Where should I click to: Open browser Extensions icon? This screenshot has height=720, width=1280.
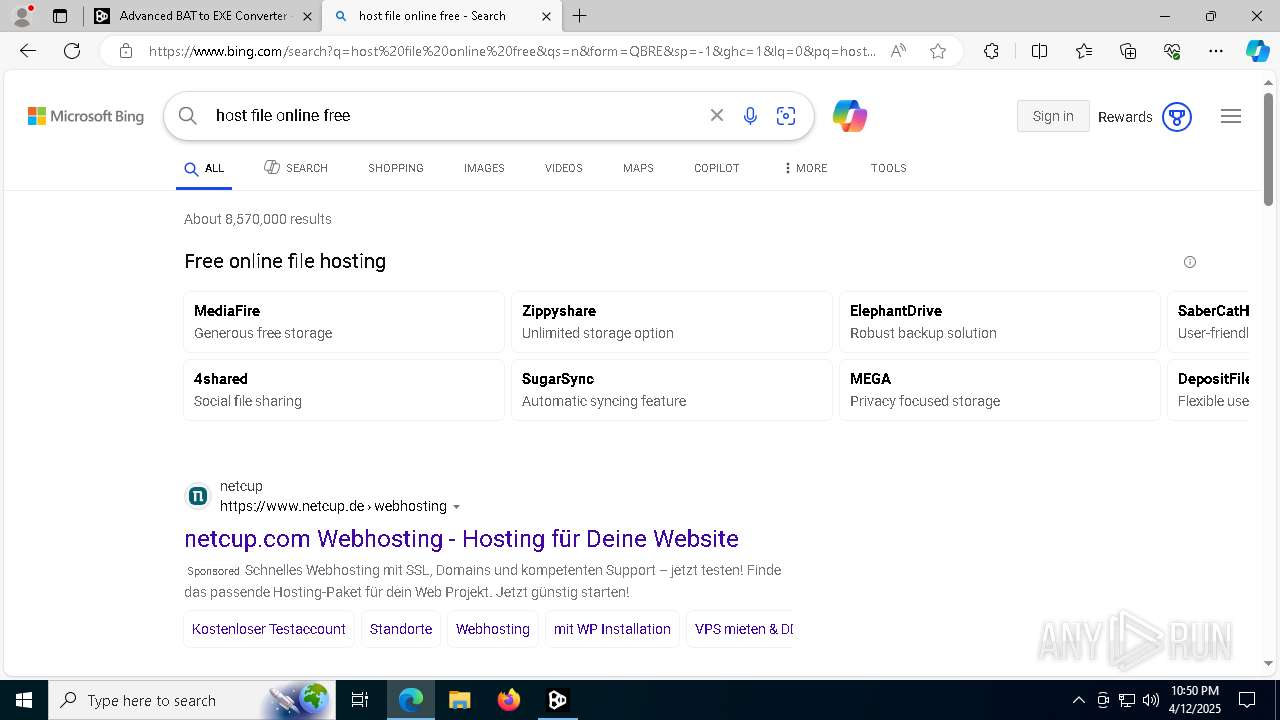tap(991, 51)
